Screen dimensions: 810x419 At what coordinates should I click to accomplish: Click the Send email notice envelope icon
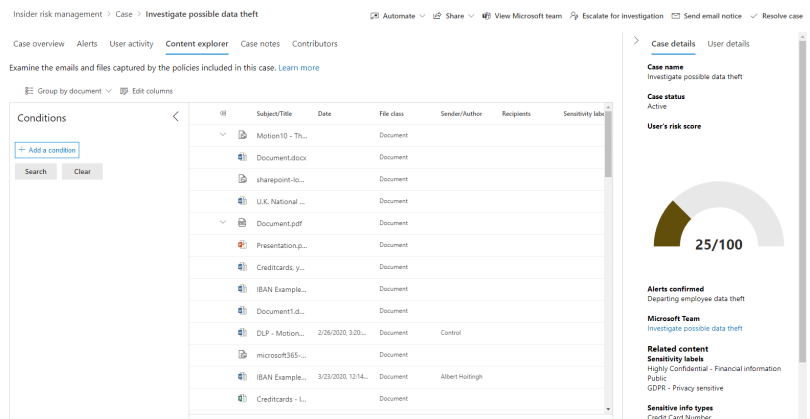click(x=676, y=16)
